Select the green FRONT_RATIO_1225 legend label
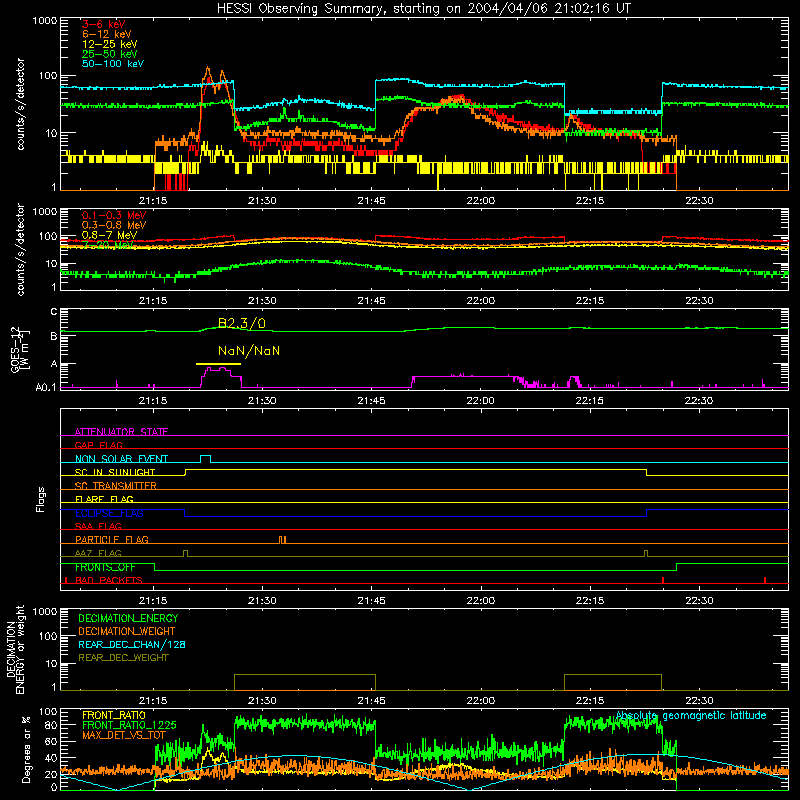Viewport: 800px width, 800px height. pyautogui.click(x=129, y=725)
